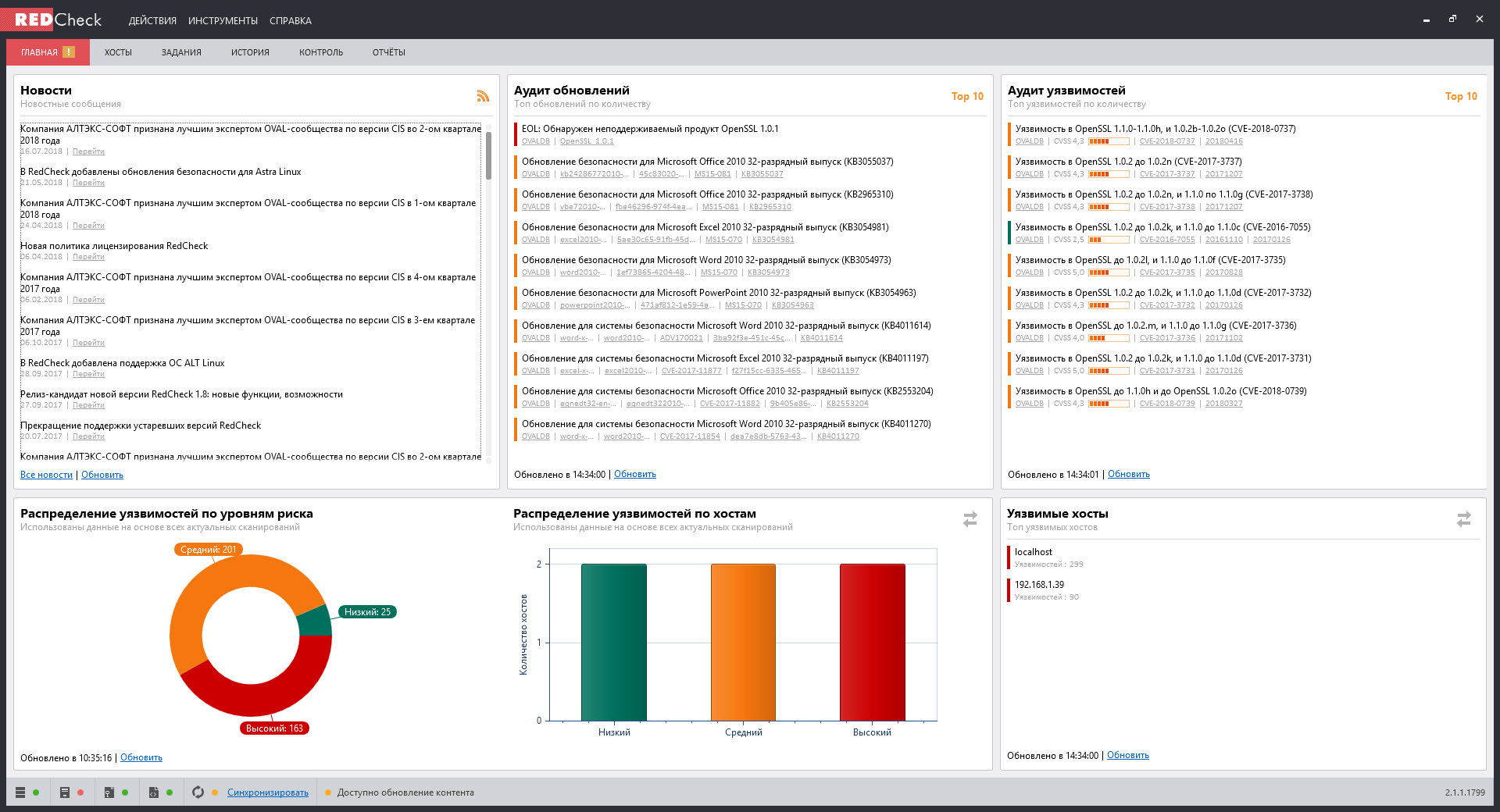The width and height of the screenshot is (1500, 812).
Task: Click the warning badge on the ГЛАВНАЯ tab
Action: [69, 52]
